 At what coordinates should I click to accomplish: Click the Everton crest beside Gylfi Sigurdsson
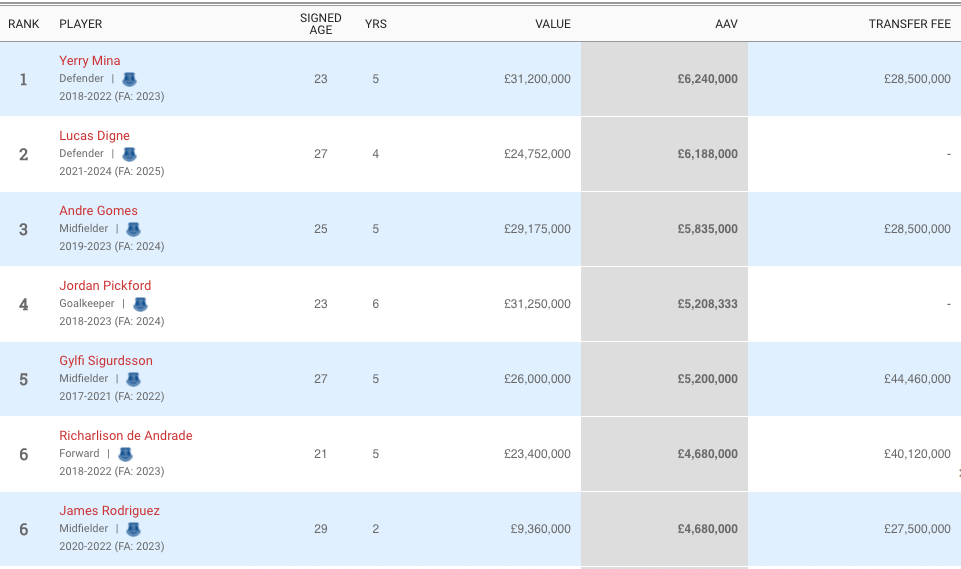pyautogui.click(x=133, y=379)
